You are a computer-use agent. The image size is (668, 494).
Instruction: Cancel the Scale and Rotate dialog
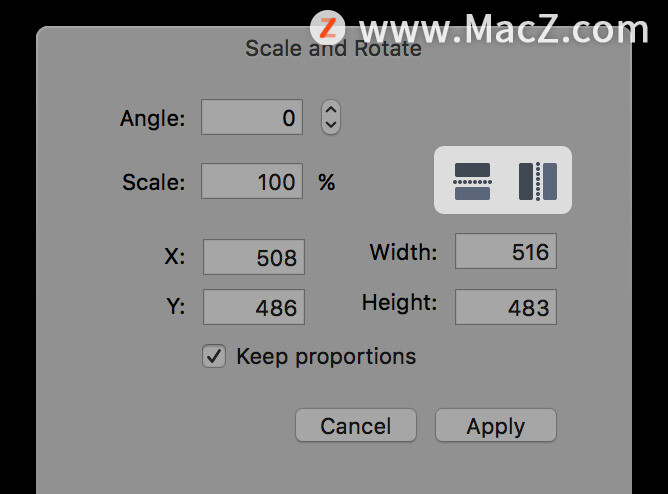pos(356,425)
